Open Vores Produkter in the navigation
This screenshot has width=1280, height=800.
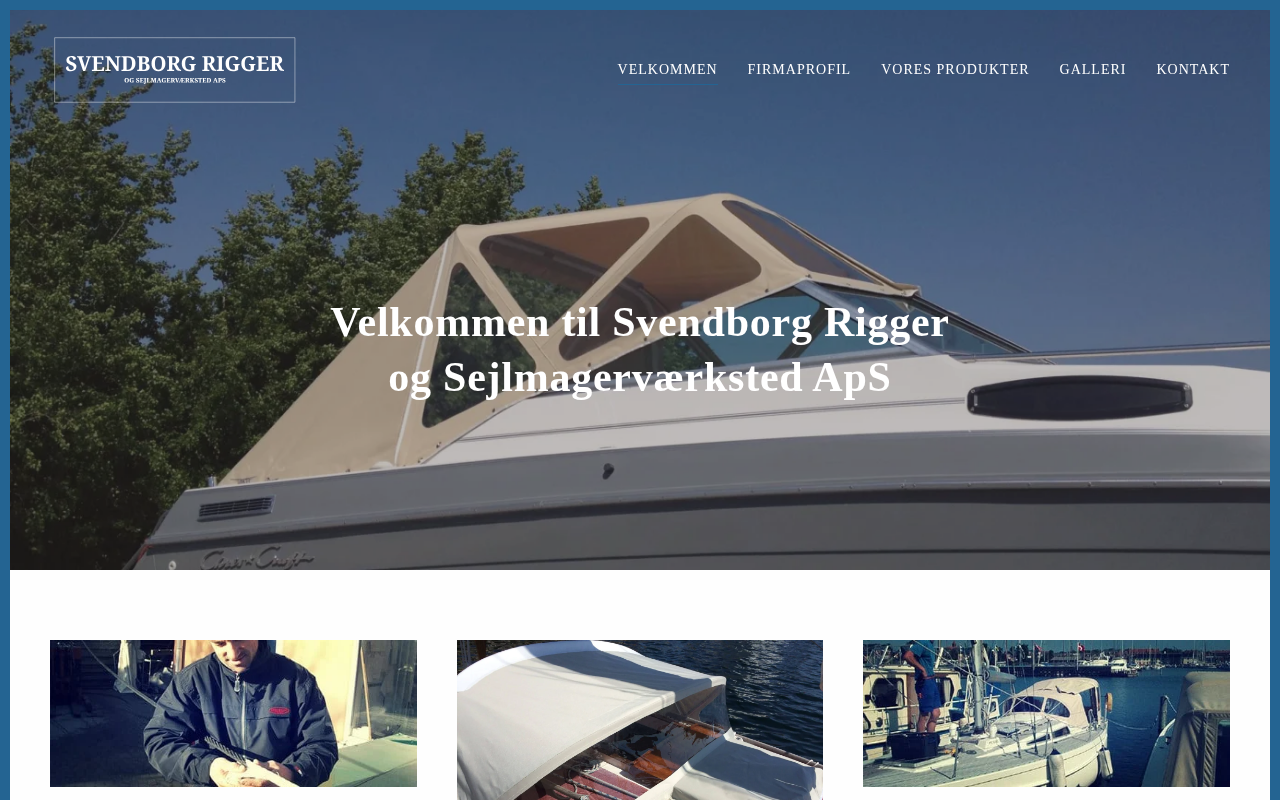[x=955, y=70]
